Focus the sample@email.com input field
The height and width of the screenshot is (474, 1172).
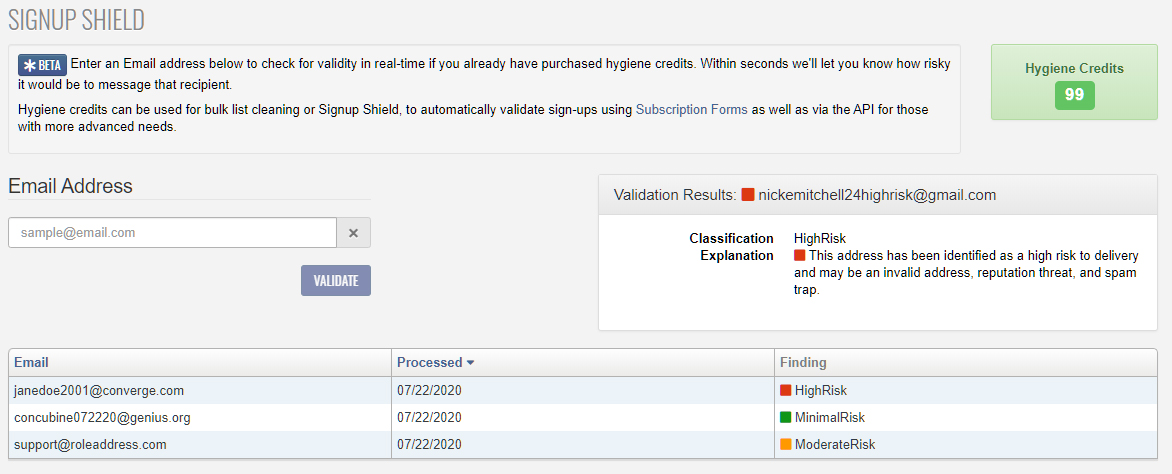[x=173, y=233]
